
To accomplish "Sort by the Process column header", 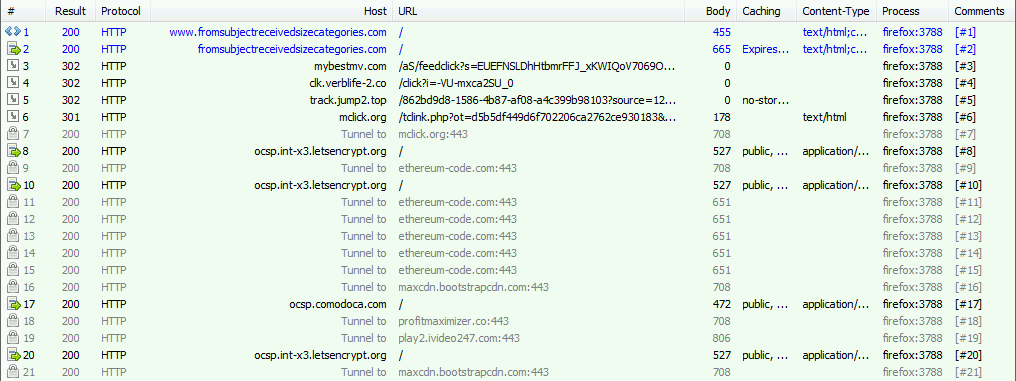I will [912, 11].
